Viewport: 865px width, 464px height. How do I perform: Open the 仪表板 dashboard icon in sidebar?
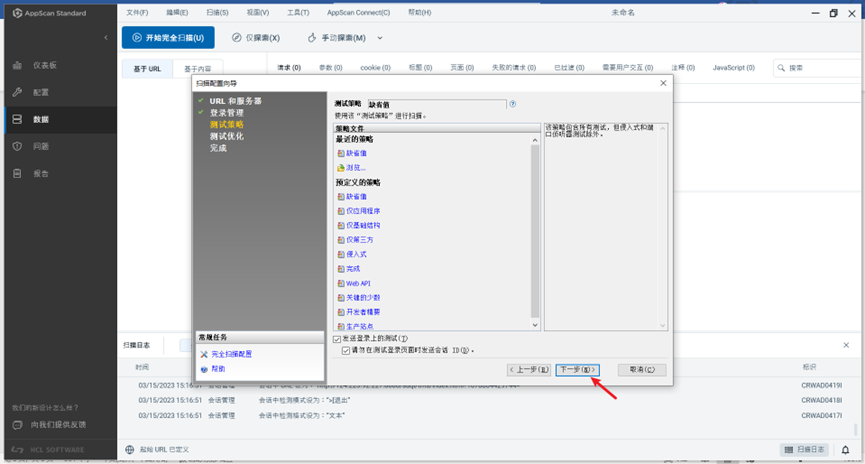(x=17, y=65)
